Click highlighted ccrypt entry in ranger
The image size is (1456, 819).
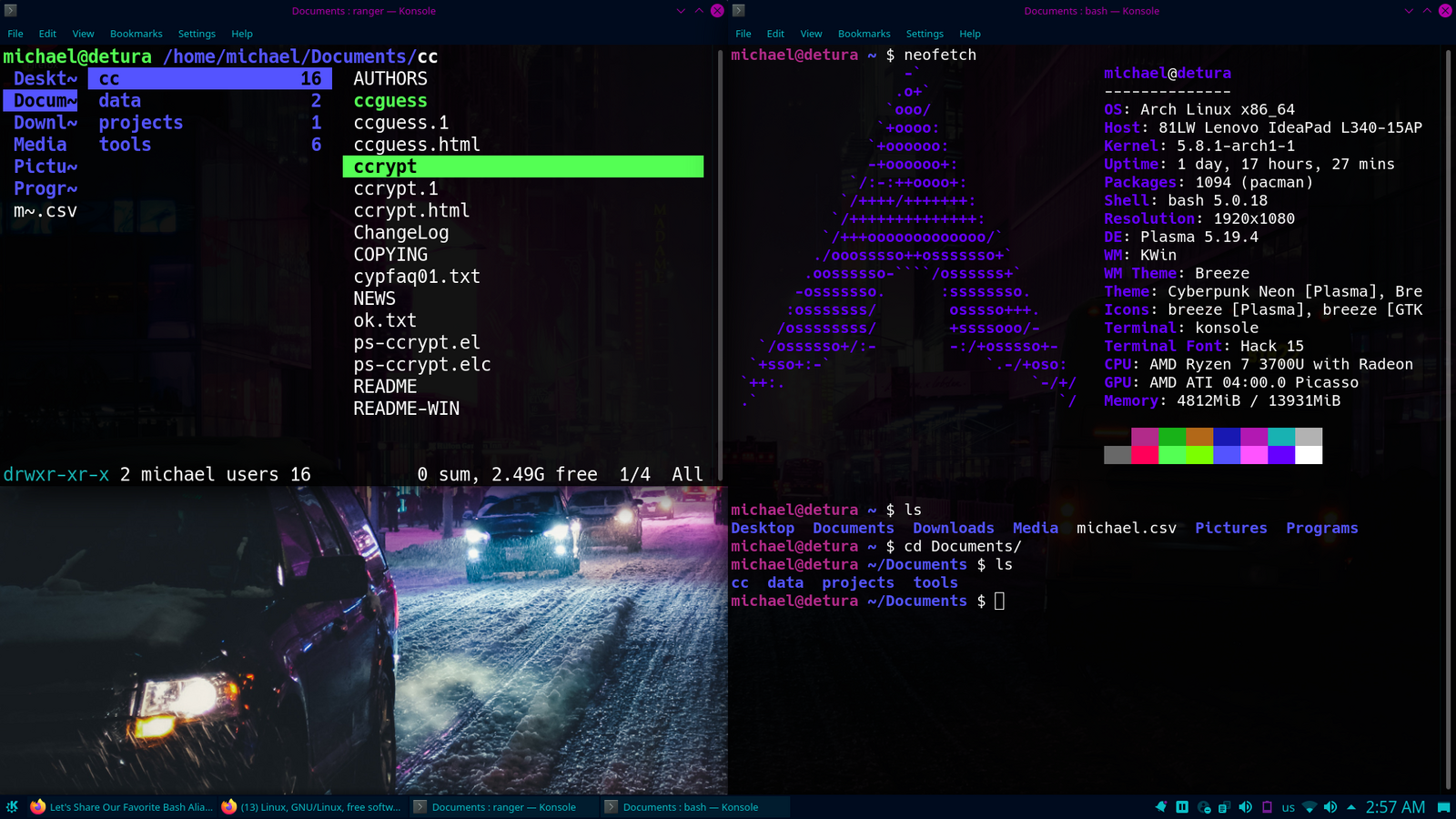[523, 167]
